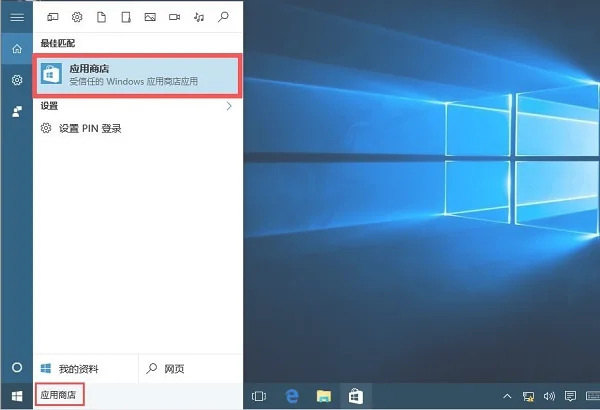The image size is (600, 410).
Task: Filter results by documents icon
Action: [x=101, y=17]
